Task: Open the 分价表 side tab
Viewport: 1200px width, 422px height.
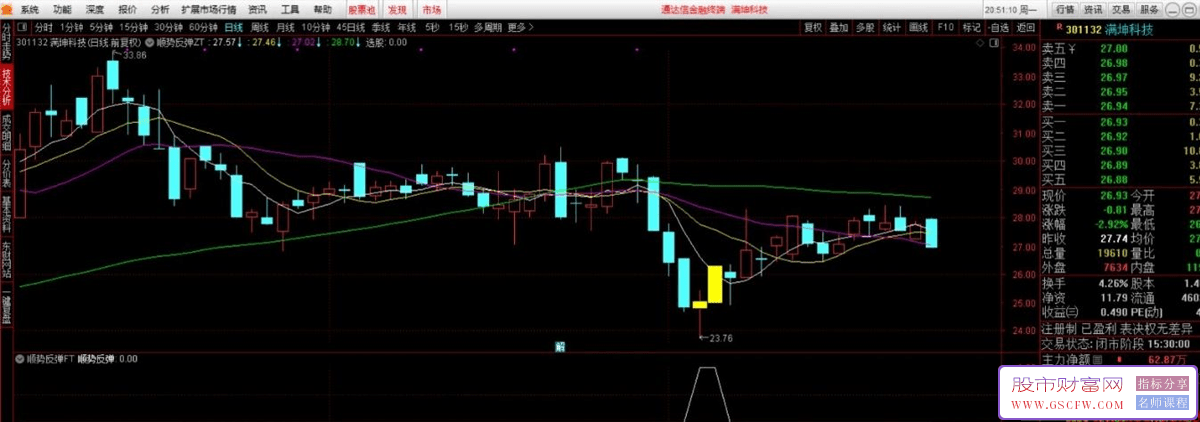Action: click(x=6, y=172)
